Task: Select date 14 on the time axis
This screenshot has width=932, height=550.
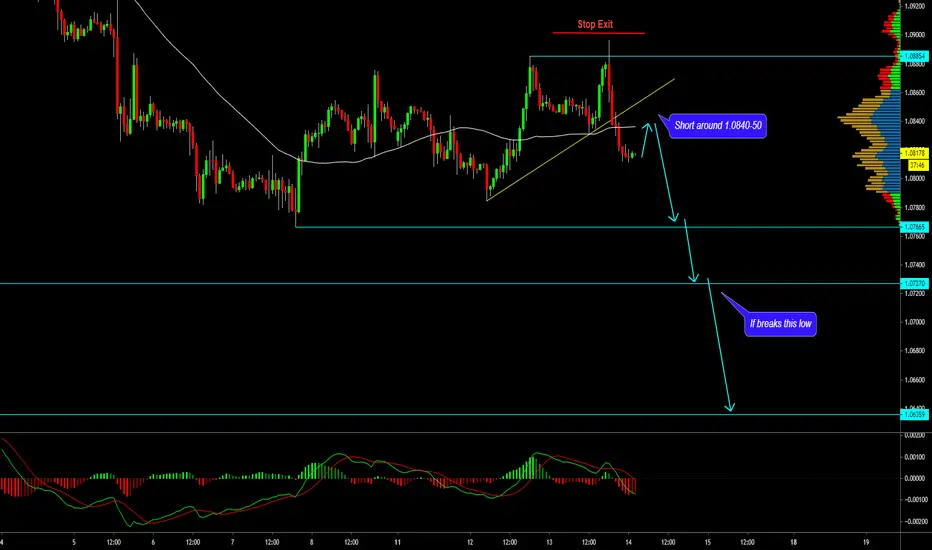Action: click(628, 542)
